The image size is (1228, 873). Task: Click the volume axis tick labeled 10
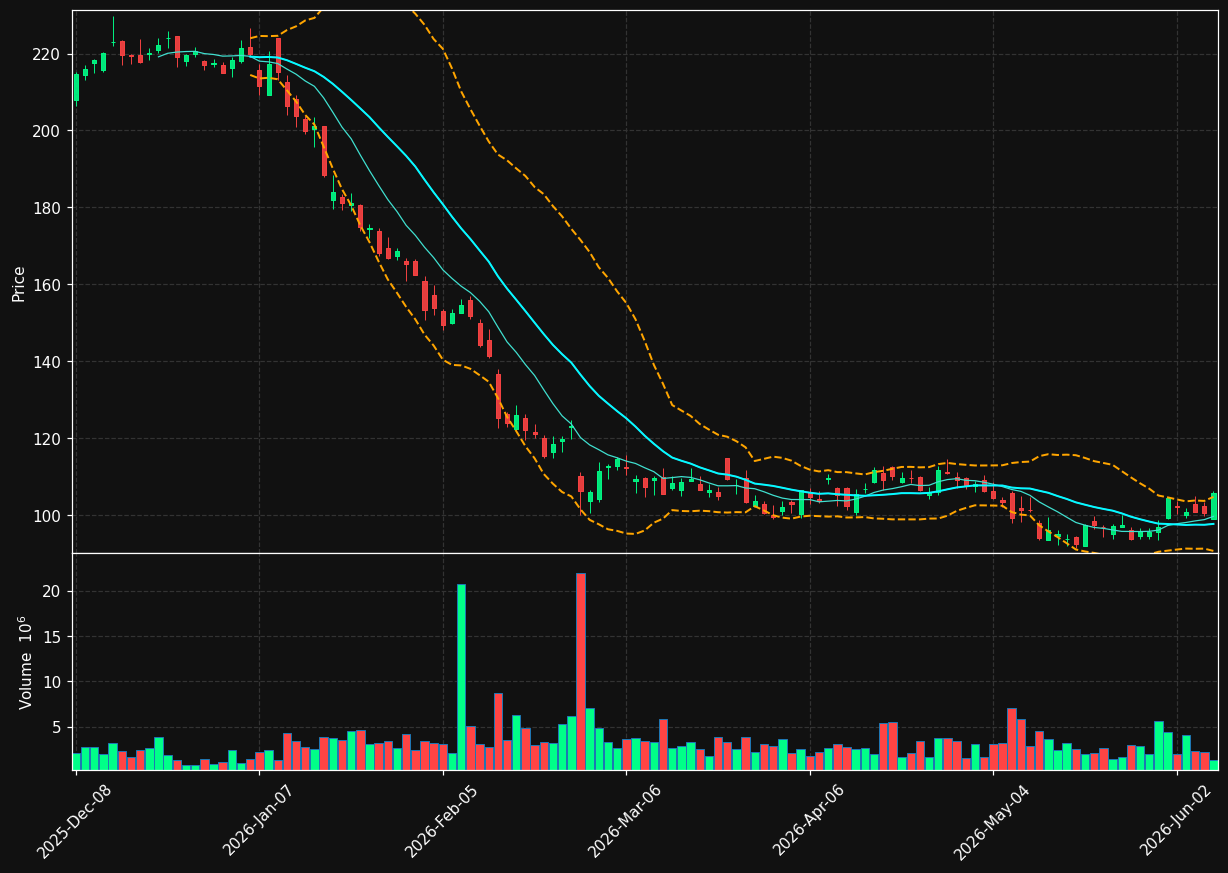click(x=51, y=682)
